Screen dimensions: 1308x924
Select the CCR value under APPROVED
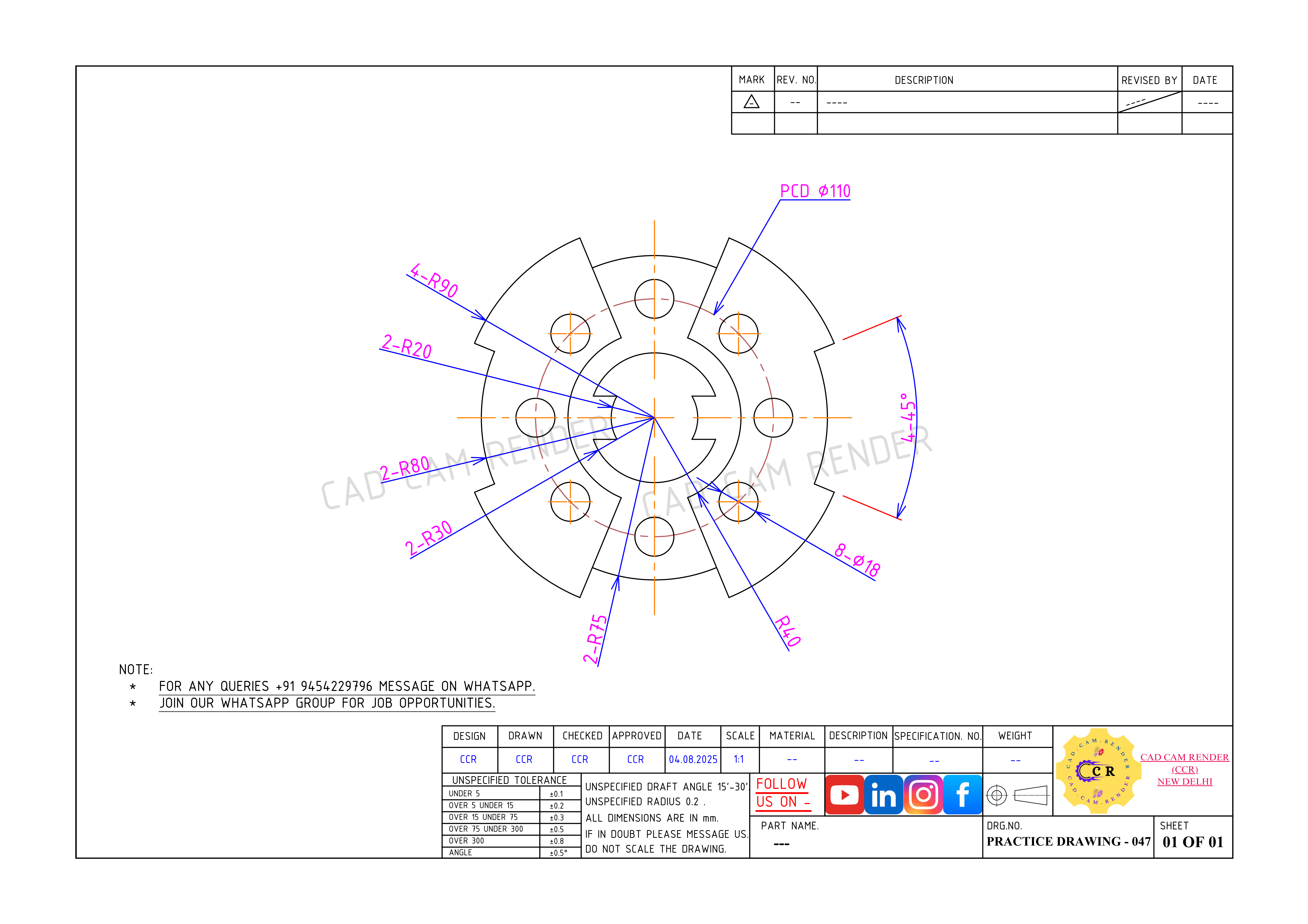(x=636, y=759)
